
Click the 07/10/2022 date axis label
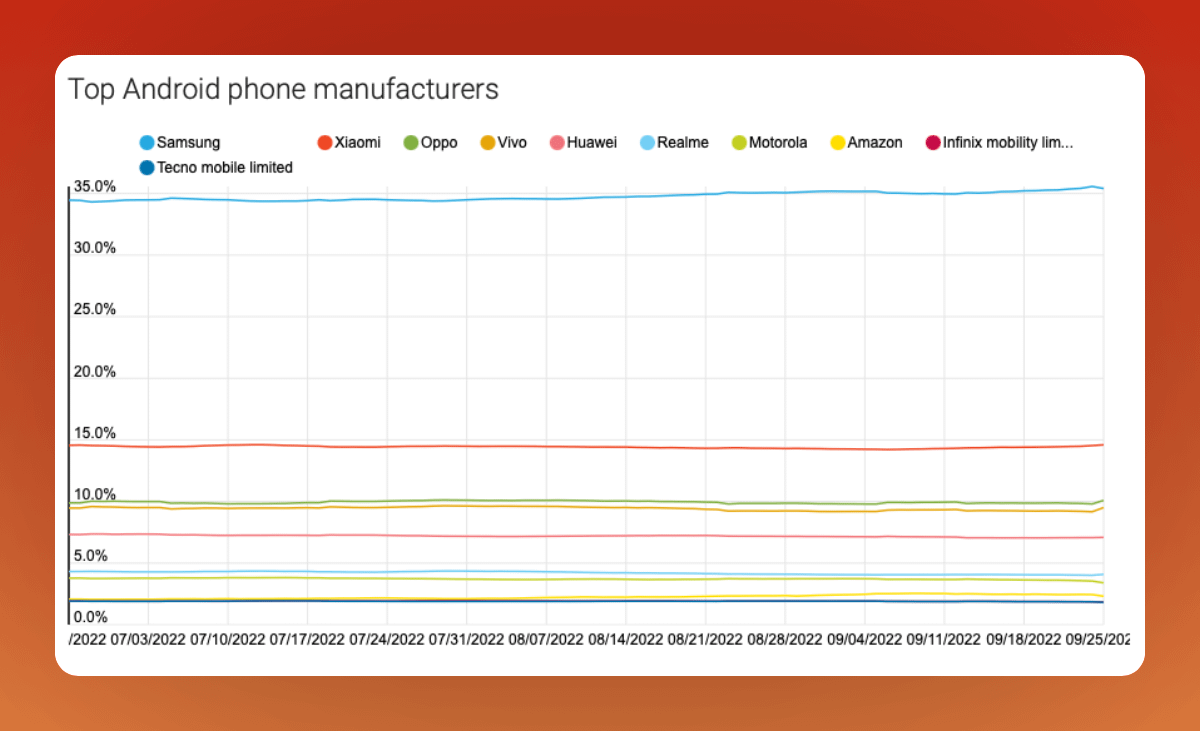228,638
